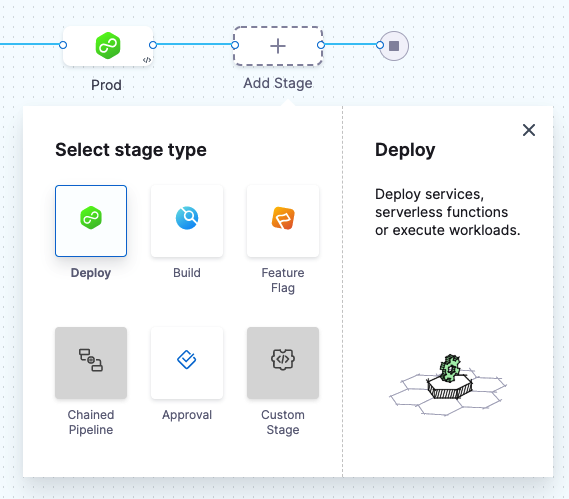Viewport: 569px width, 499px height.
Task: Click the Add Stage label
Action: point(278,83)
